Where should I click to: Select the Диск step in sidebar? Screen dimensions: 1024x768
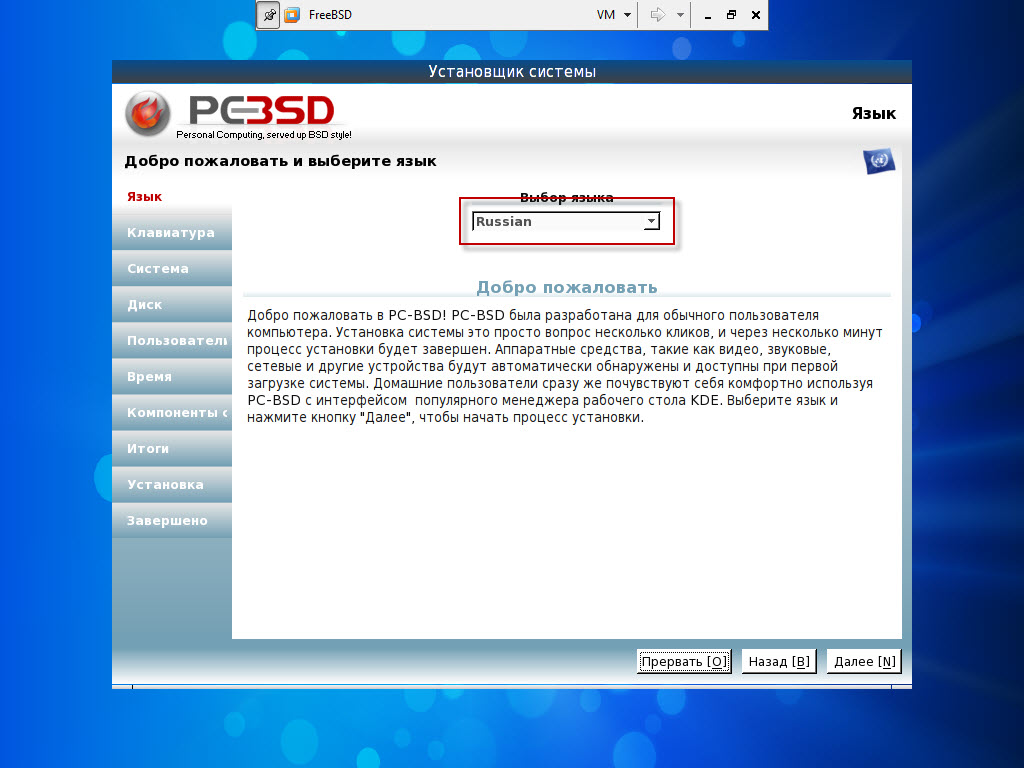(172, 304)
